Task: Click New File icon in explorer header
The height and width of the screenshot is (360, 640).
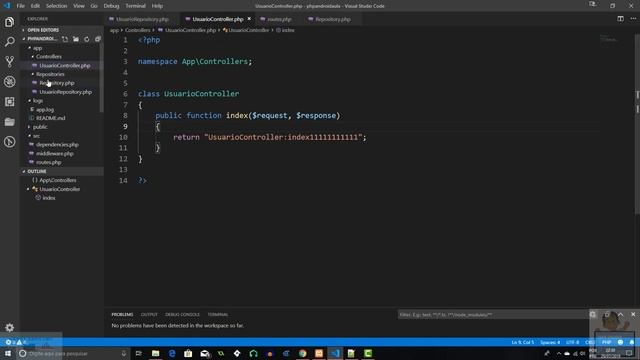Action: 65,39
